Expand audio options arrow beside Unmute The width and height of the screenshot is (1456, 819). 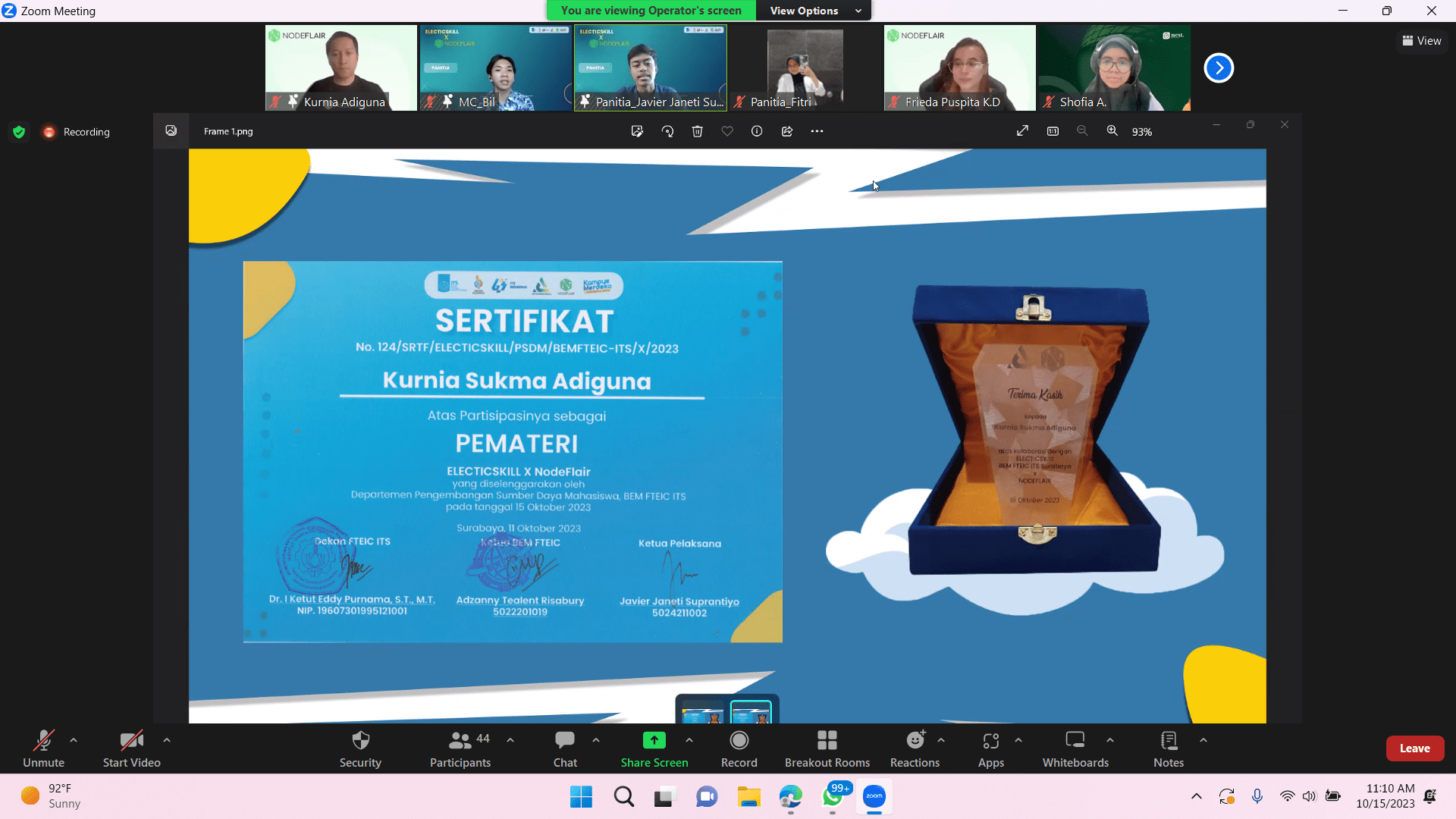click(x=74, y=740)
